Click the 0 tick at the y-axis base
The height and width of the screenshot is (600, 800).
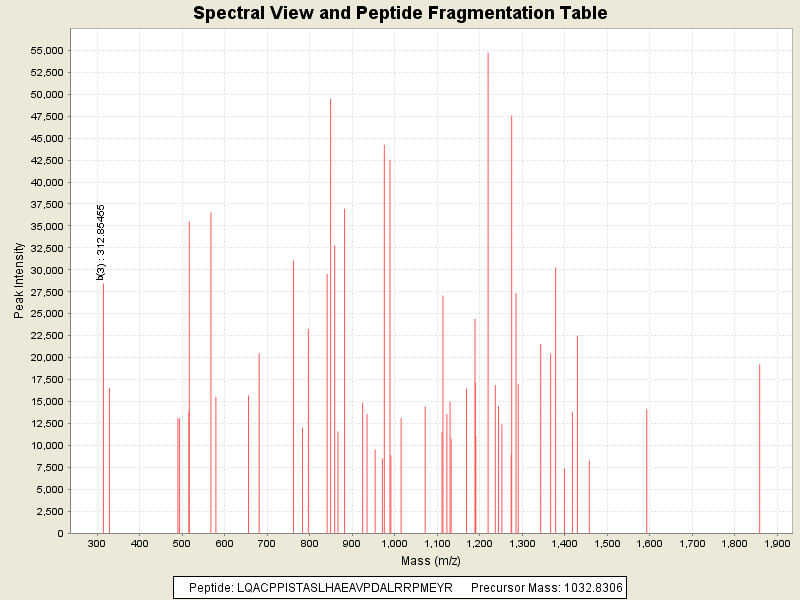tap(61, 533)
